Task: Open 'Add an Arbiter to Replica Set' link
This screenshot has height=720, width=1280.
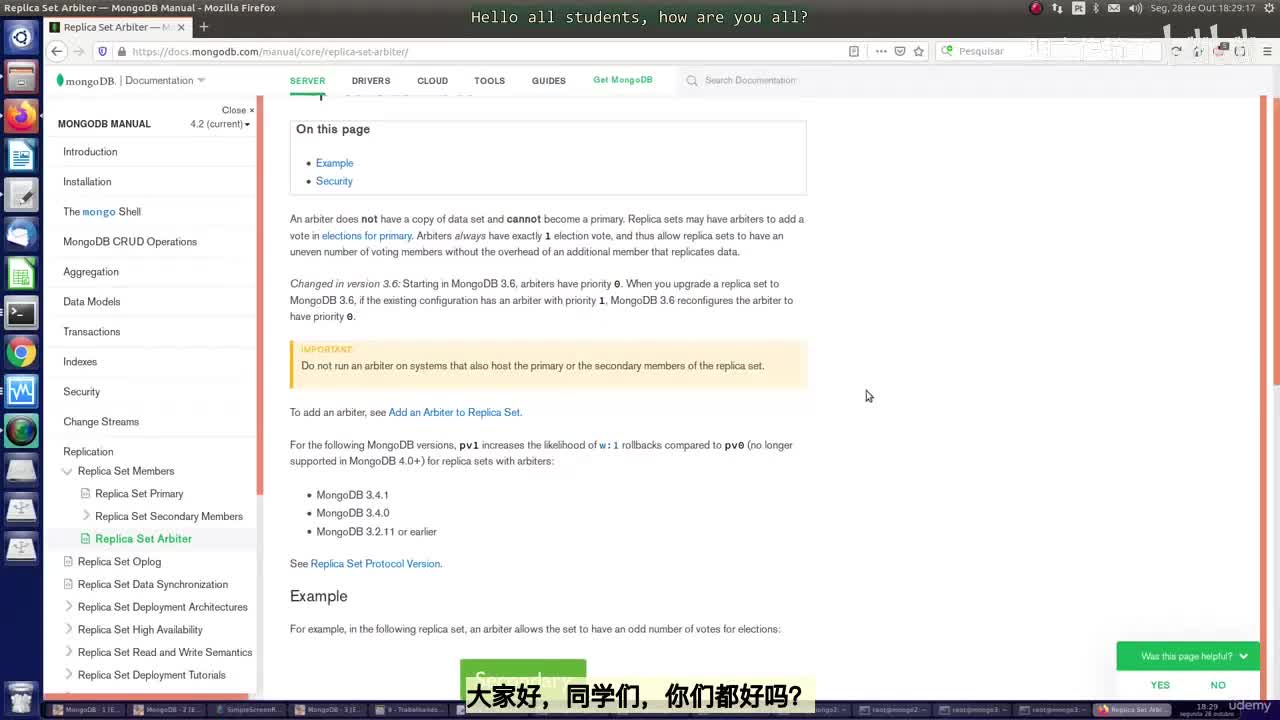Action: point(454,412)
